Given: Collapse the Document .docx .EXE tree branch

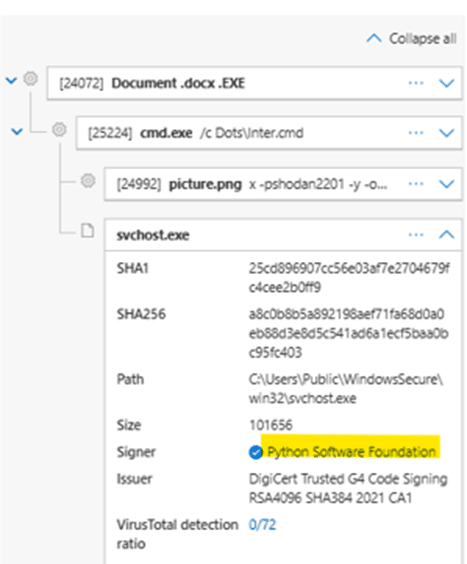Looking at the screenshot, I should click(11, 80).
